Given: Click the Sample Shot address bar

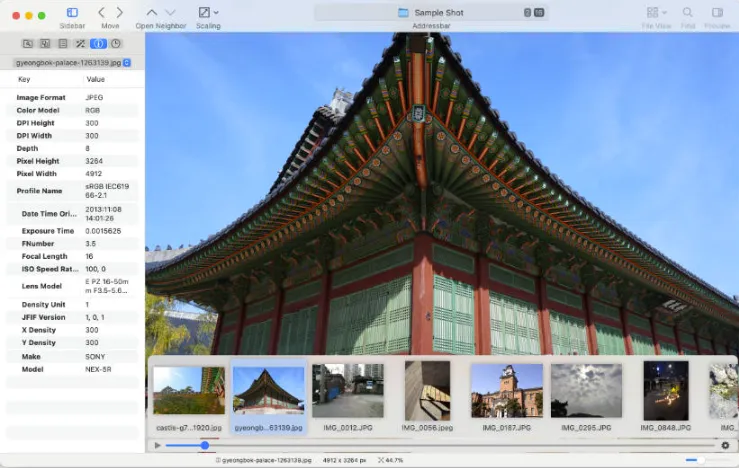Looking at the screenshot, I should coord(431,13).
